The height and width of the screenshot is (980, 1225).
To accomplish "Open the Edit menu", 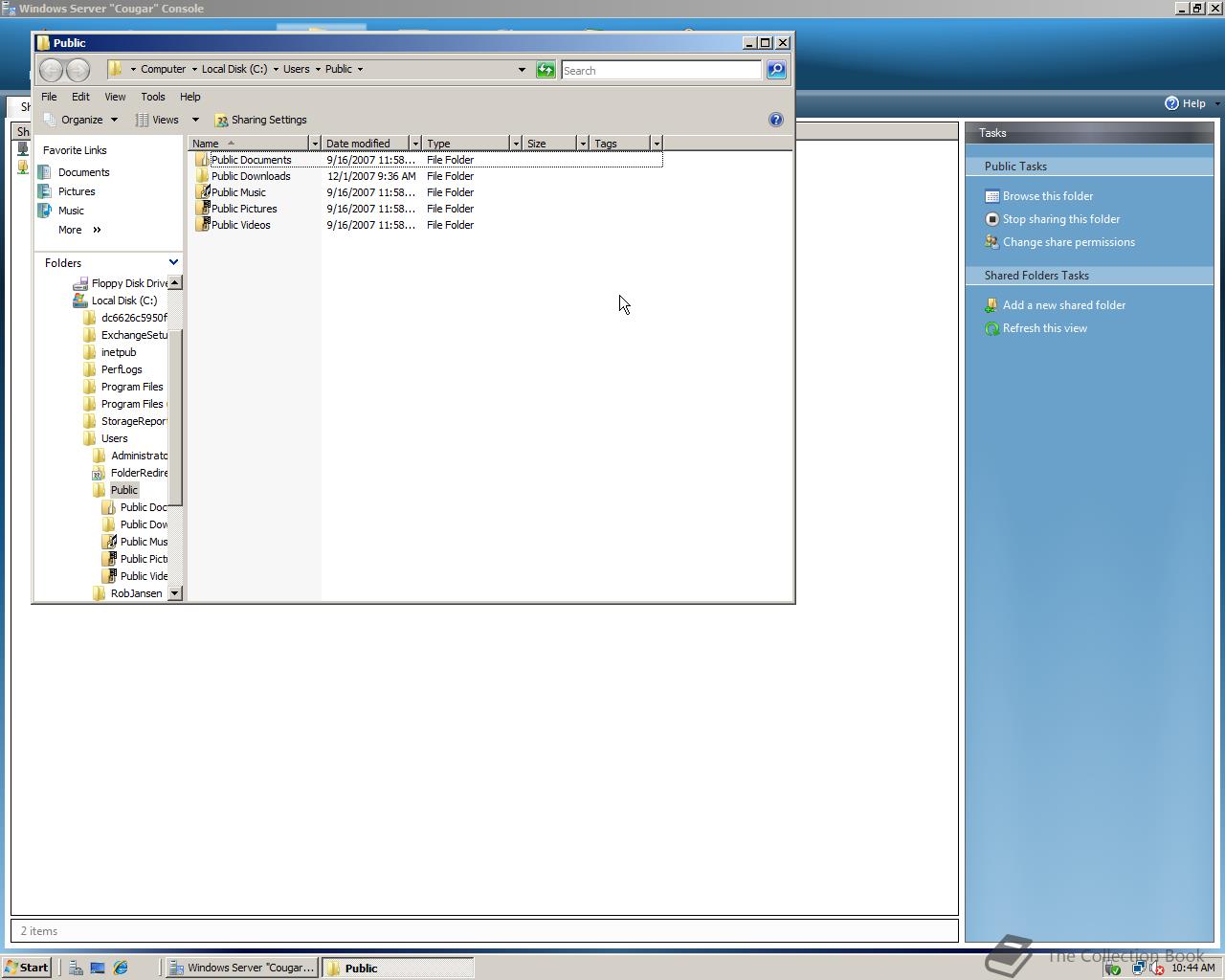I will 80,97.
